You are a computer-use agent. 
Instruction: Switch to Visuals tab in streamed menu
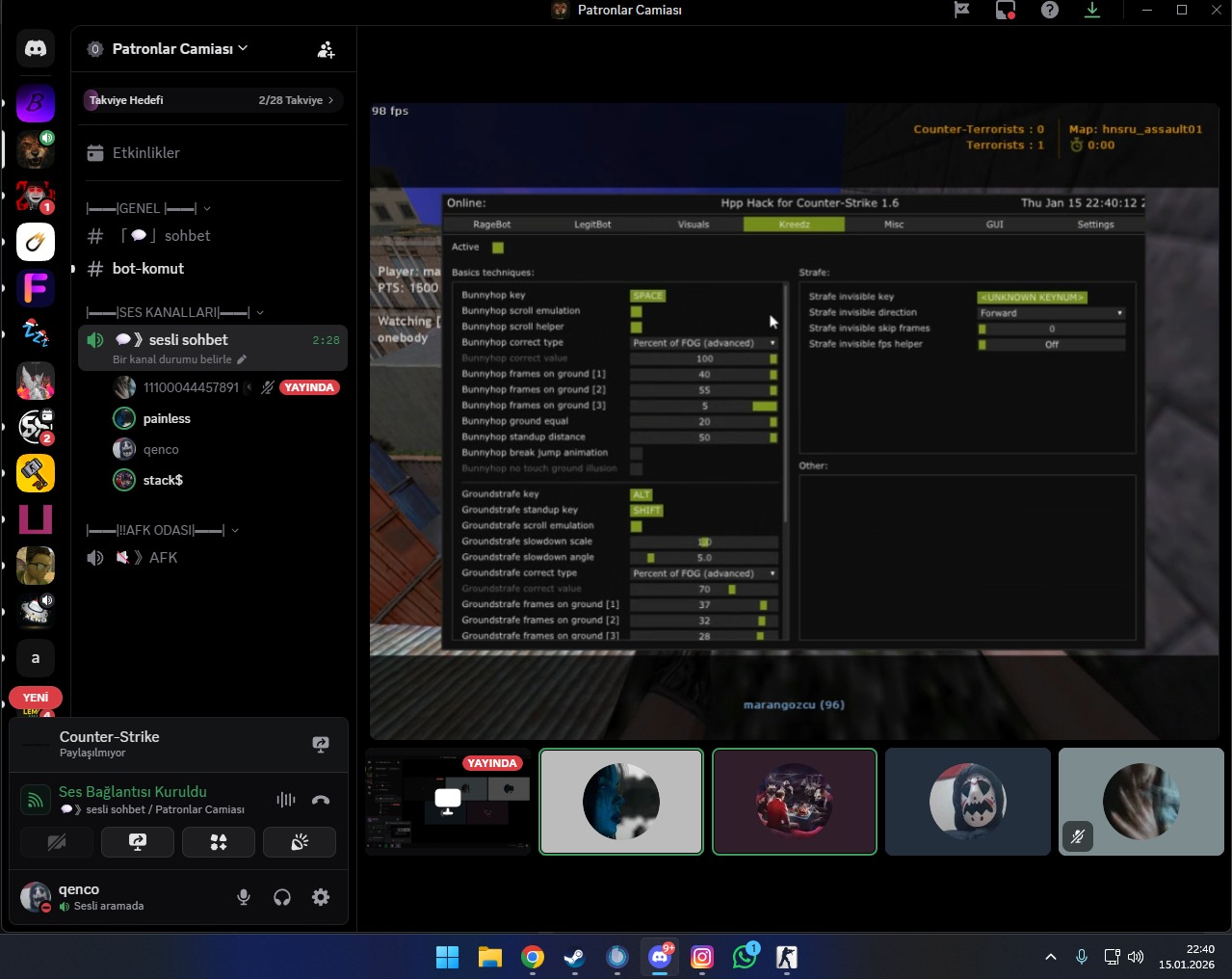(694, 225)
